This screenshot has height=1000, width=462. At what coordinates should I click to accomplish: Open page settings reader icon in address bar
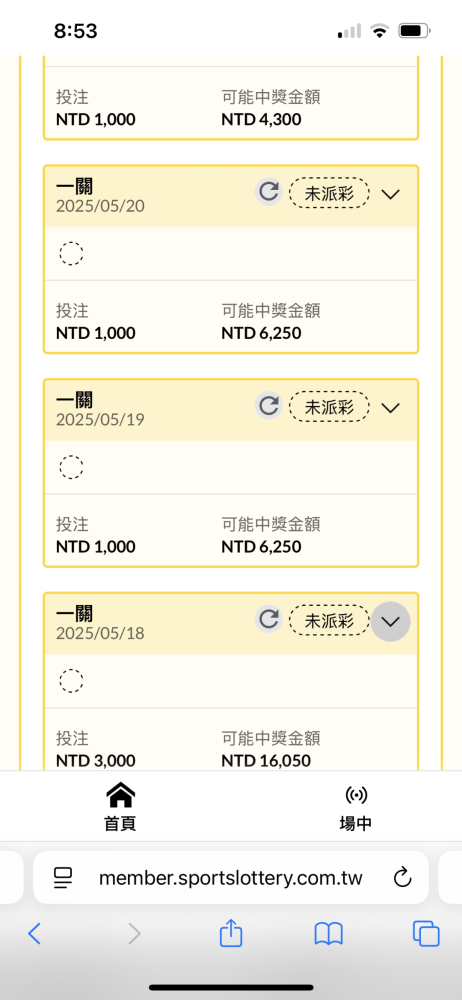63,878
